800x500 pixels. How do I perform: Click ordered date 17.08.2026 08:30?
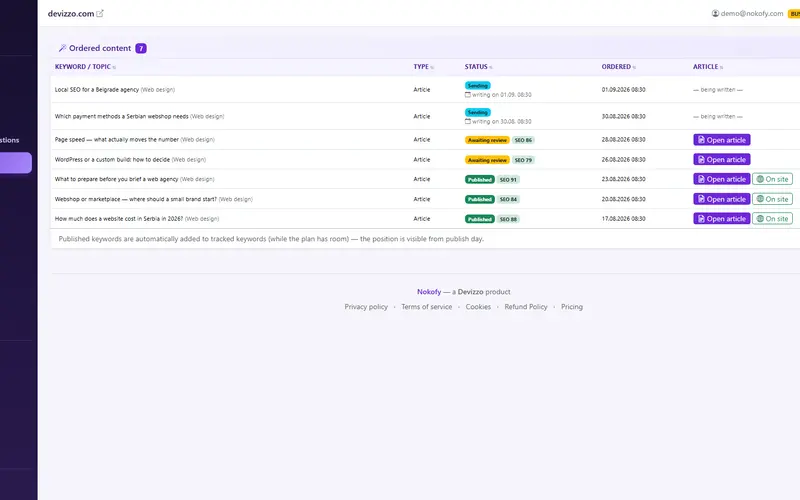pos(623,219)
